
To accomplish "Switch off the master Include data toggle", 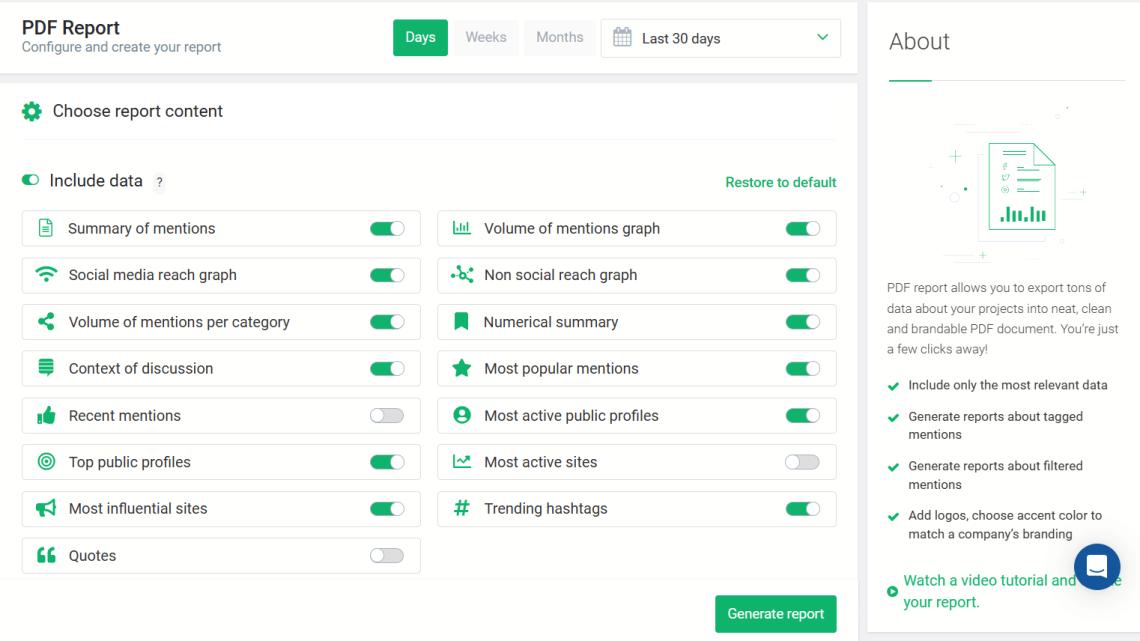I will (31, 181).
